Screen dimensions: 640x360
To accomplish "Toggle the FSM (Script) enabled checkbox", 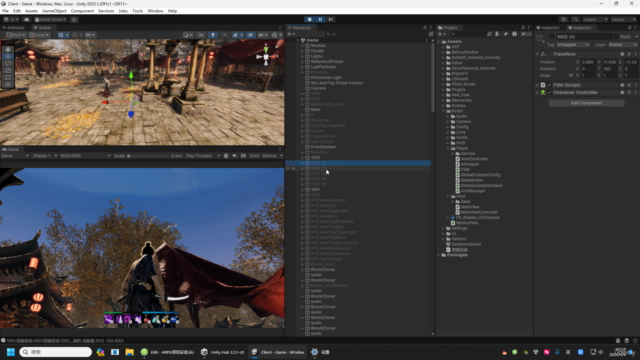I will pyautogui.click(x=549, y=85).
